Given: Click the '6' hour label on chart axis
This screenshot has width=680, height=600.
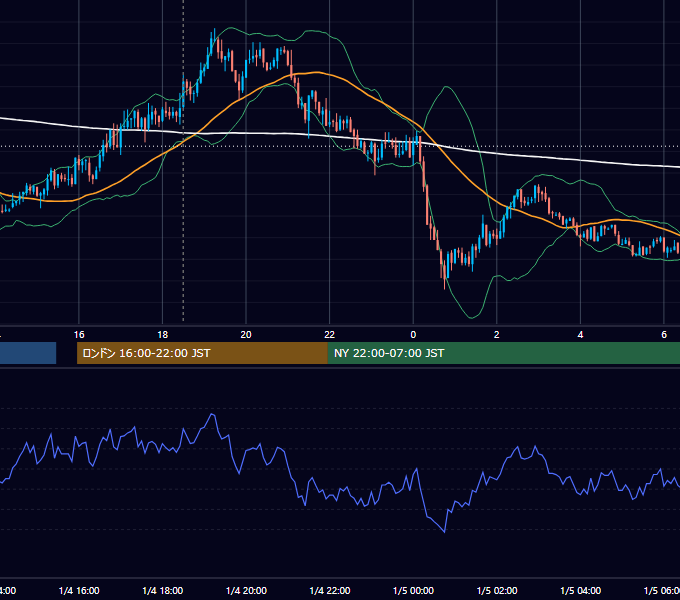Looking at the screenshot, I should (664, 335).
